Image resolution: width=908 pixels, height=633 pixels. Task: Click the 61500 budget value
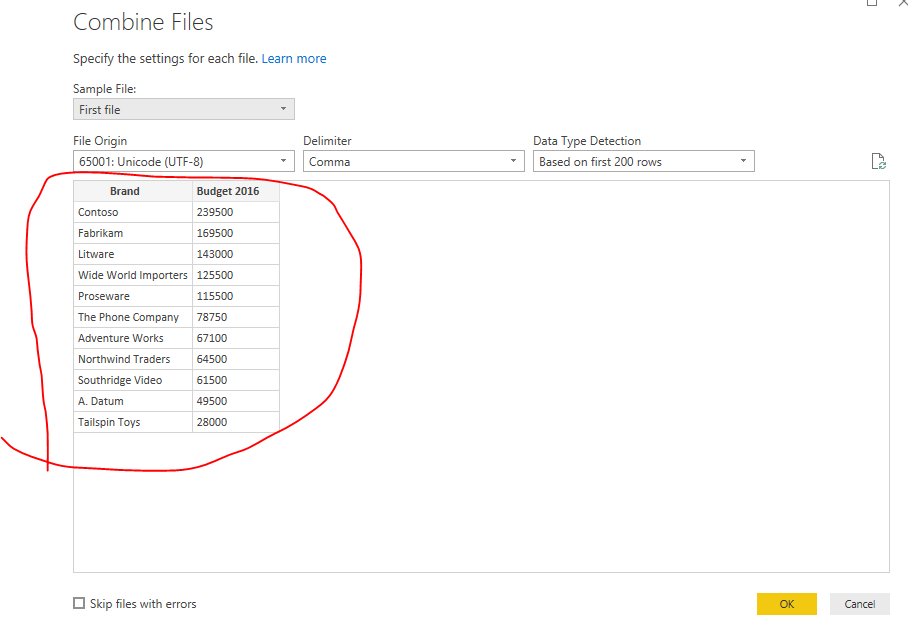[x=236, y=380]
